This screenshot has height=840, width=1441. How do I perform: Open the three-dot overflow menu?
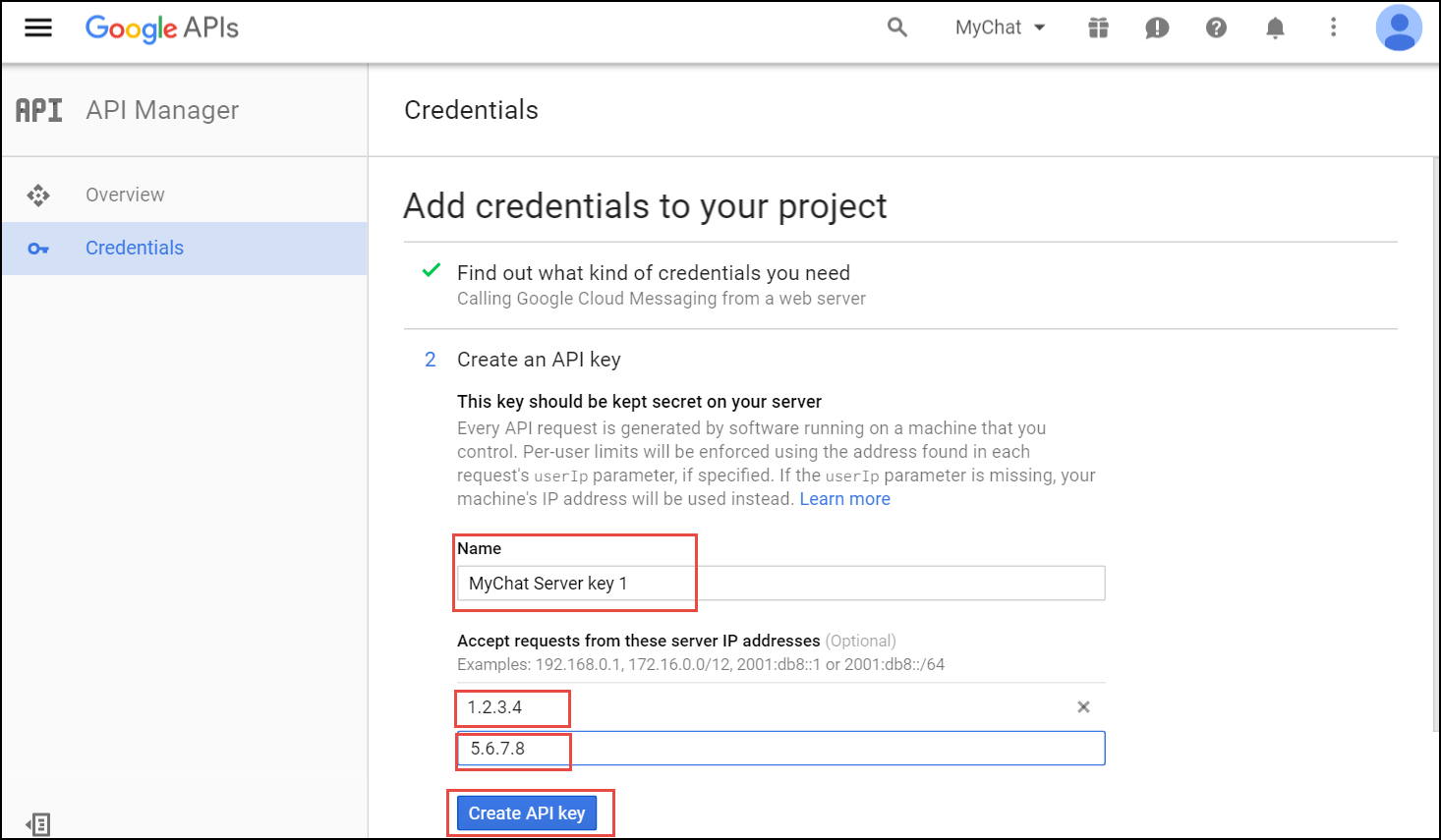[x=1334, y=28]
